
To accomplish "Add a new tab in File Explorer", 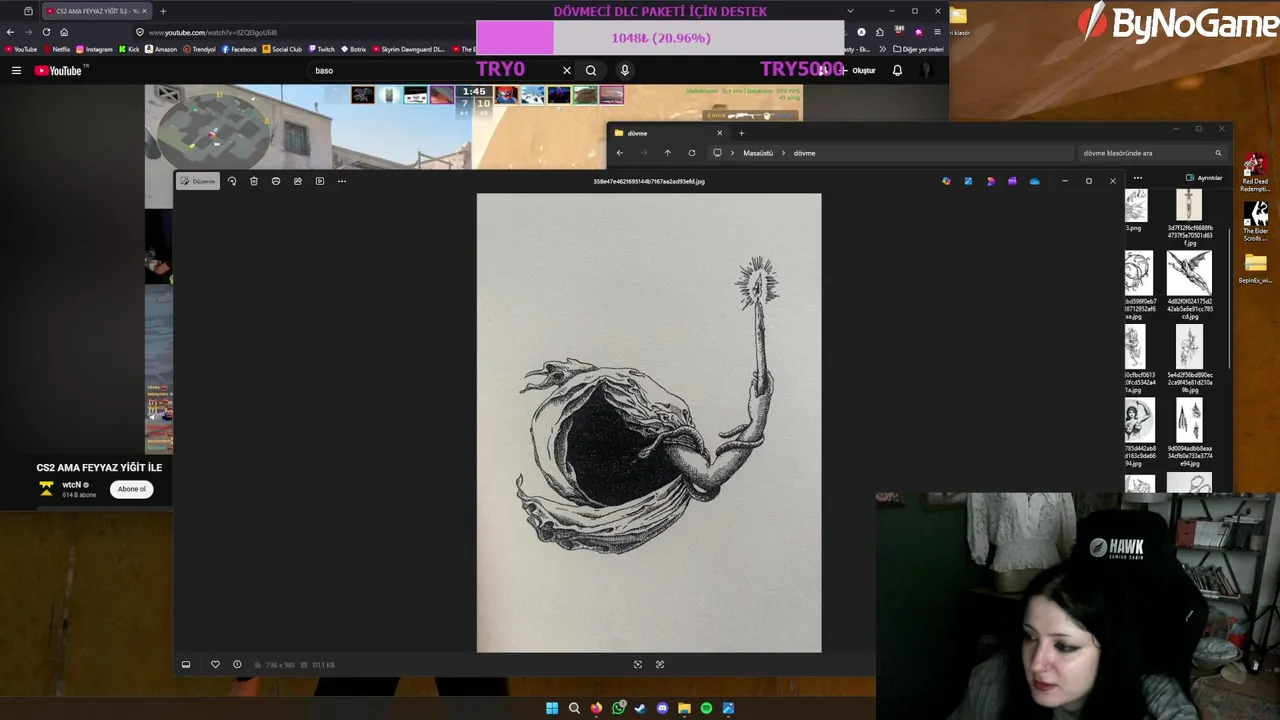I will point(741,133).
